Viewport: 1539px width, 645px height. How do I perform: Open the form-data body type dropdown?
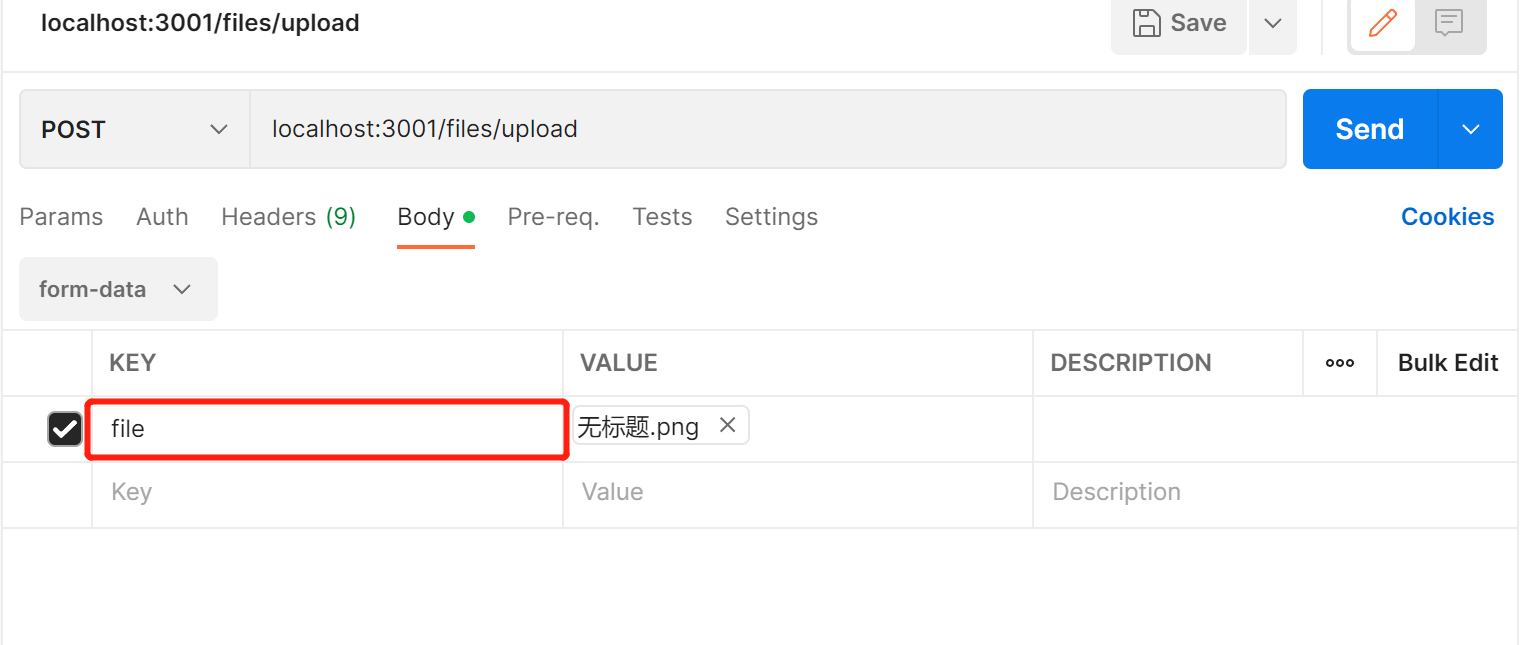point(118,289)
